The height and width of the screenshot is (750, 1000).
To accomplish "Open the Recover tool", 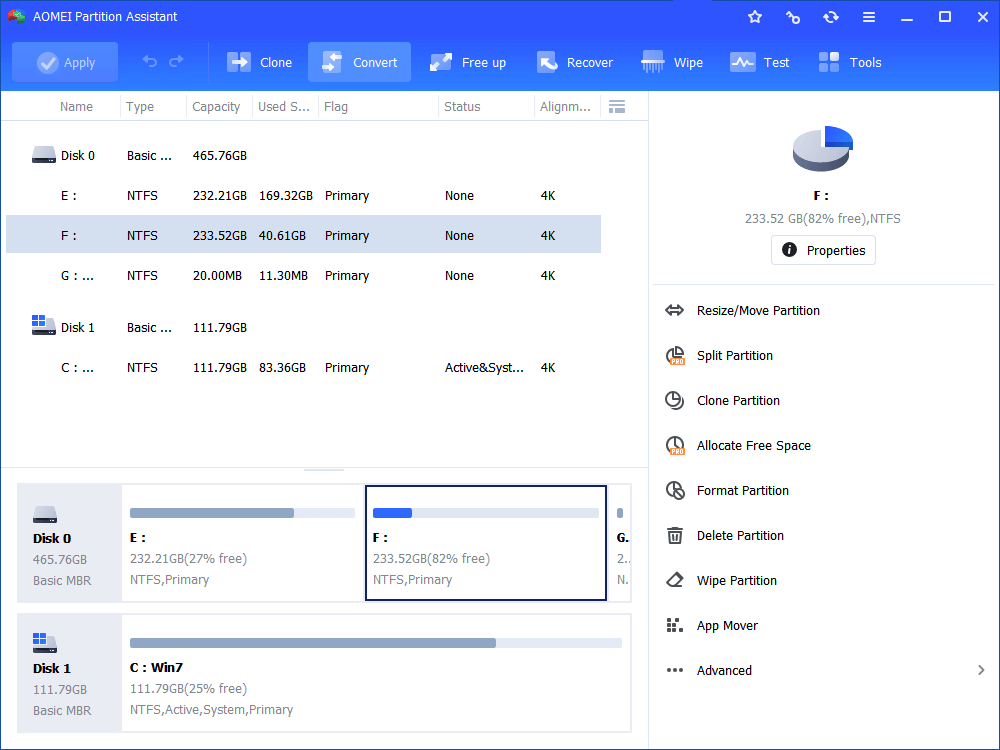I will pos(547,62).
